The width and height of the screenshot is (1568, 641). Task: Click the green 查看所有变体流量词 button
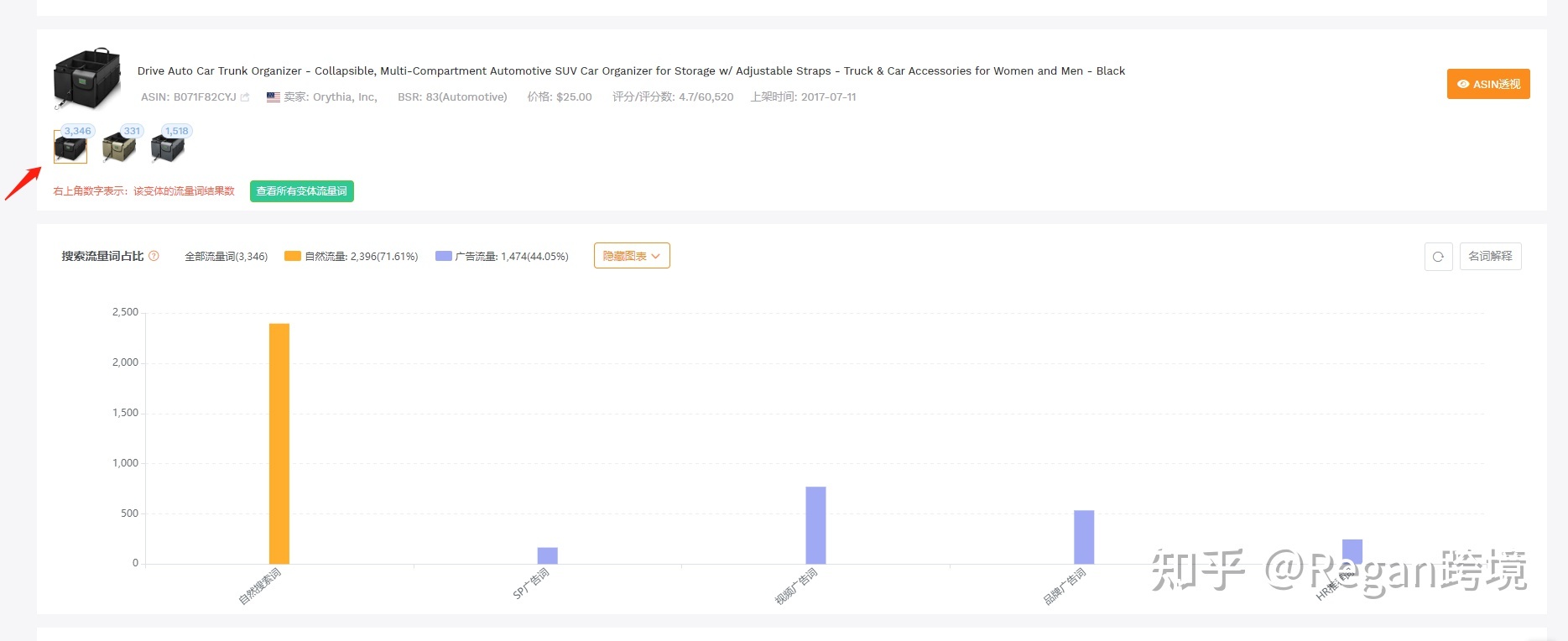tap(301, 191)
